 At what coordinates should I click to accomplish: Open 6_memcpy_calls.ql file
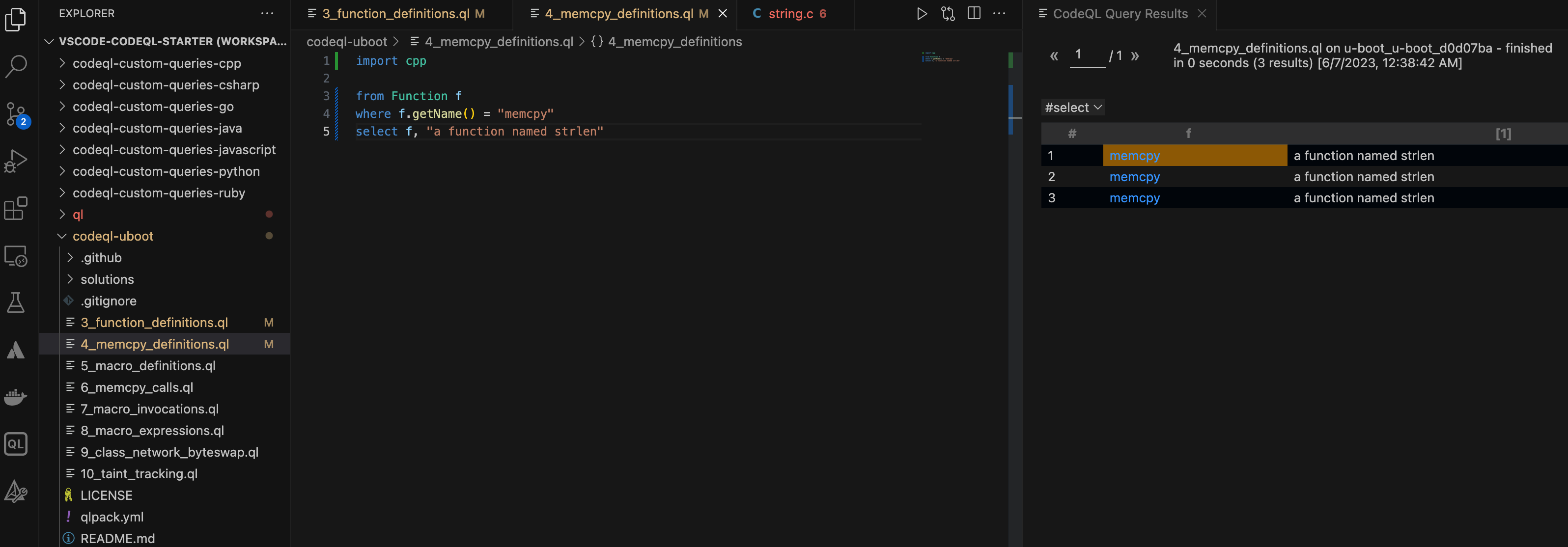[x=137, y=387]
